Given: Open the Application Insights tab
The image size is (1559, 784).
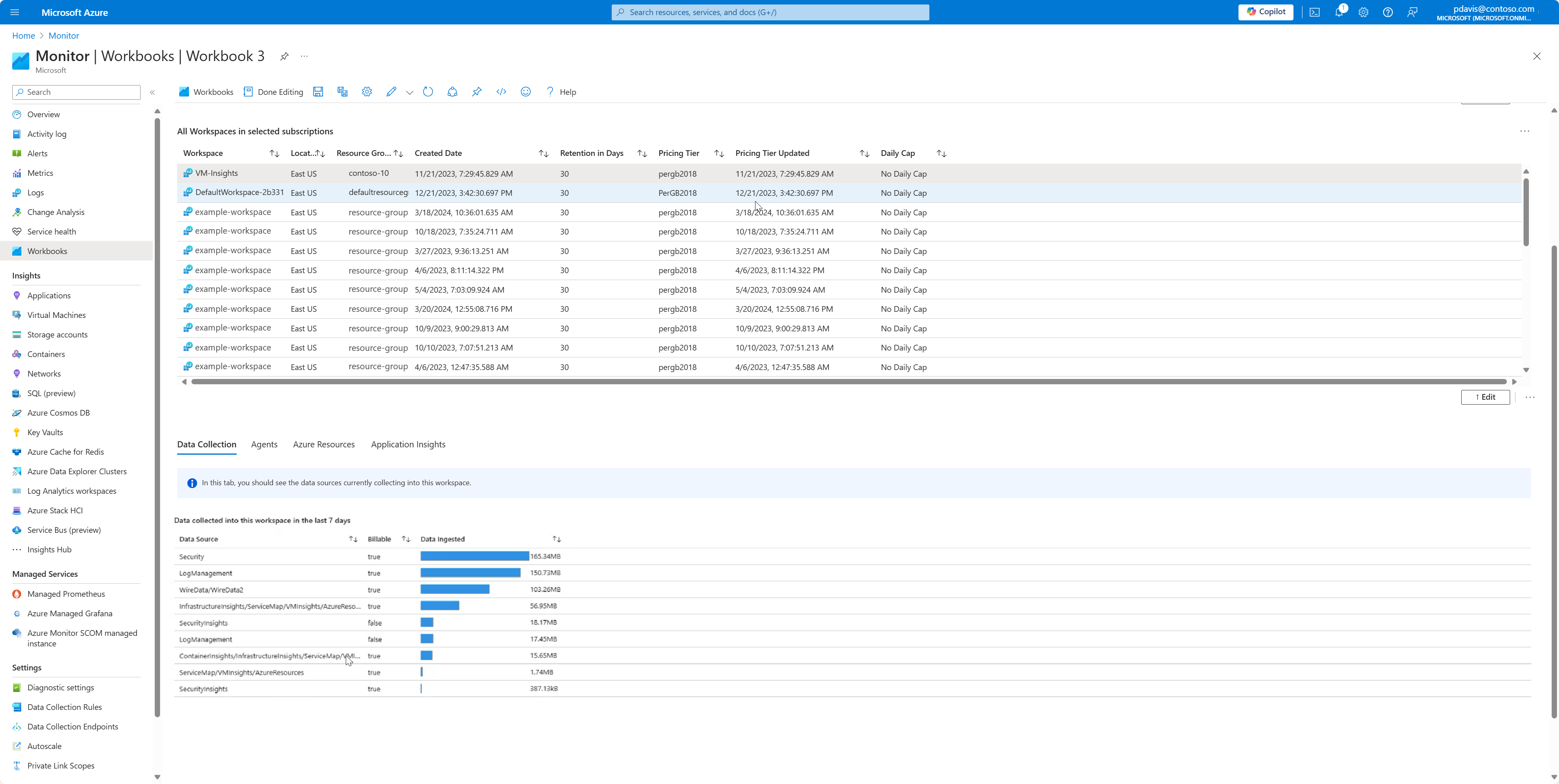Looking at the screenshot, I should 408,445.
